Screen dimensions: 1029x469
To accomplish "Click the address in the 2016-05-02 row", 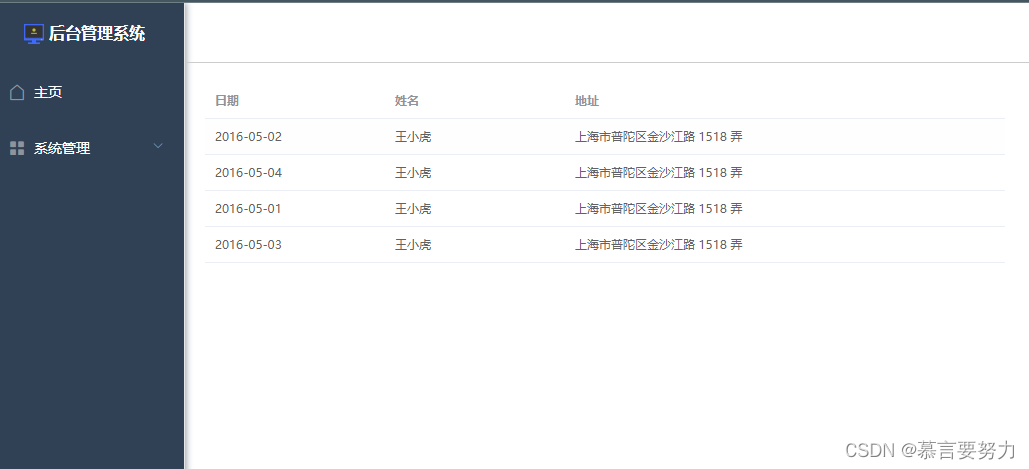I will [659, 137].
